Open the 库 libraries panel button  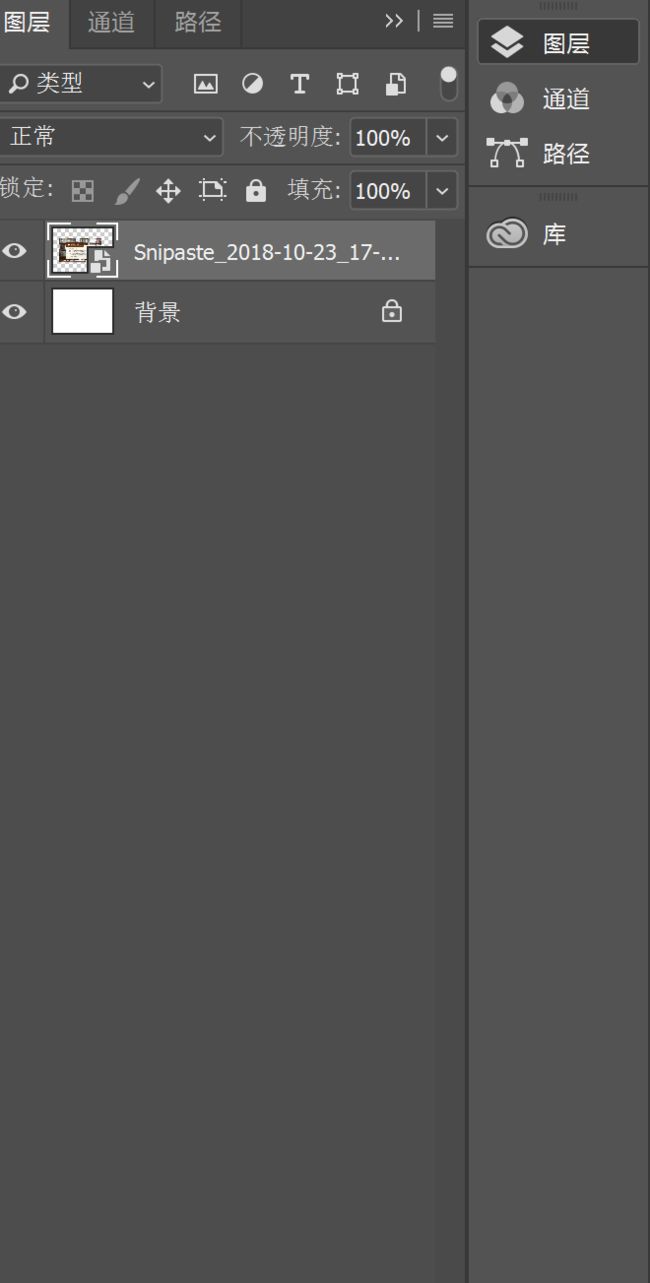(558, 235)
